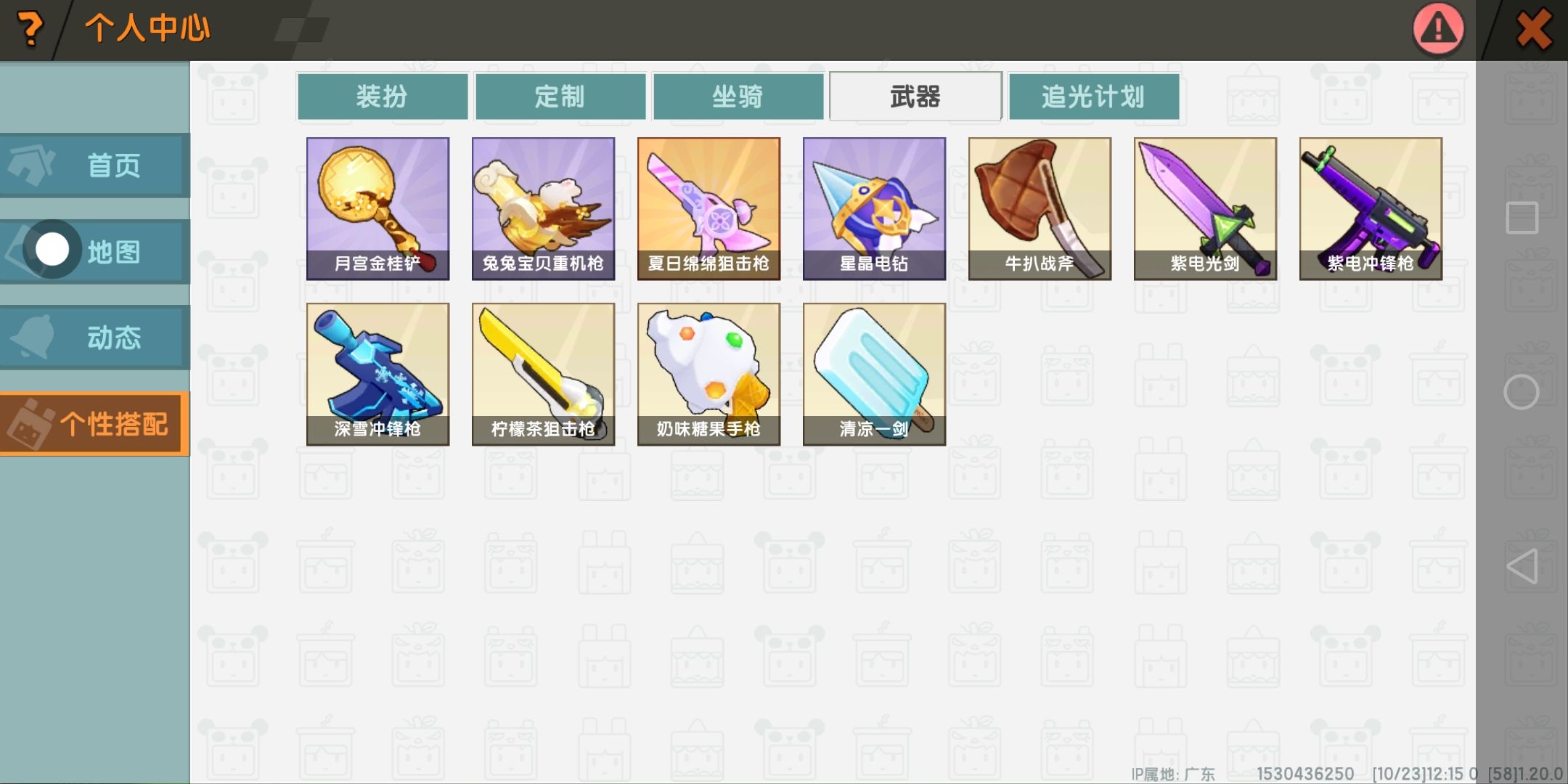The image size is (1568, 784).
Task: Select the 柠檬茶狙击枪 yellow sniper
Action: (x=543, y=375)
